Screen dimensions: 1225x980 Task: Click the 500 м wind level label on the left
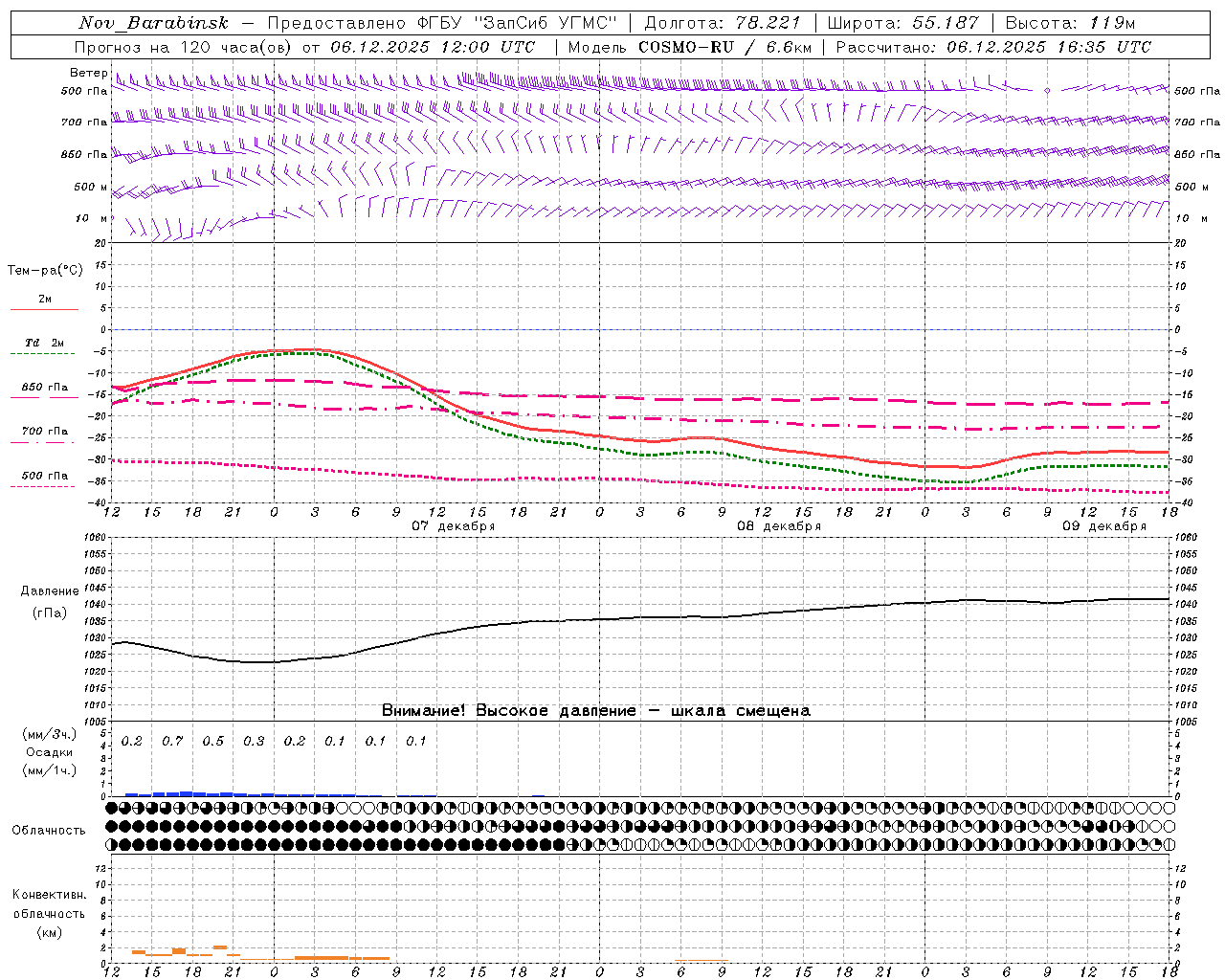(x=91, y=187)
